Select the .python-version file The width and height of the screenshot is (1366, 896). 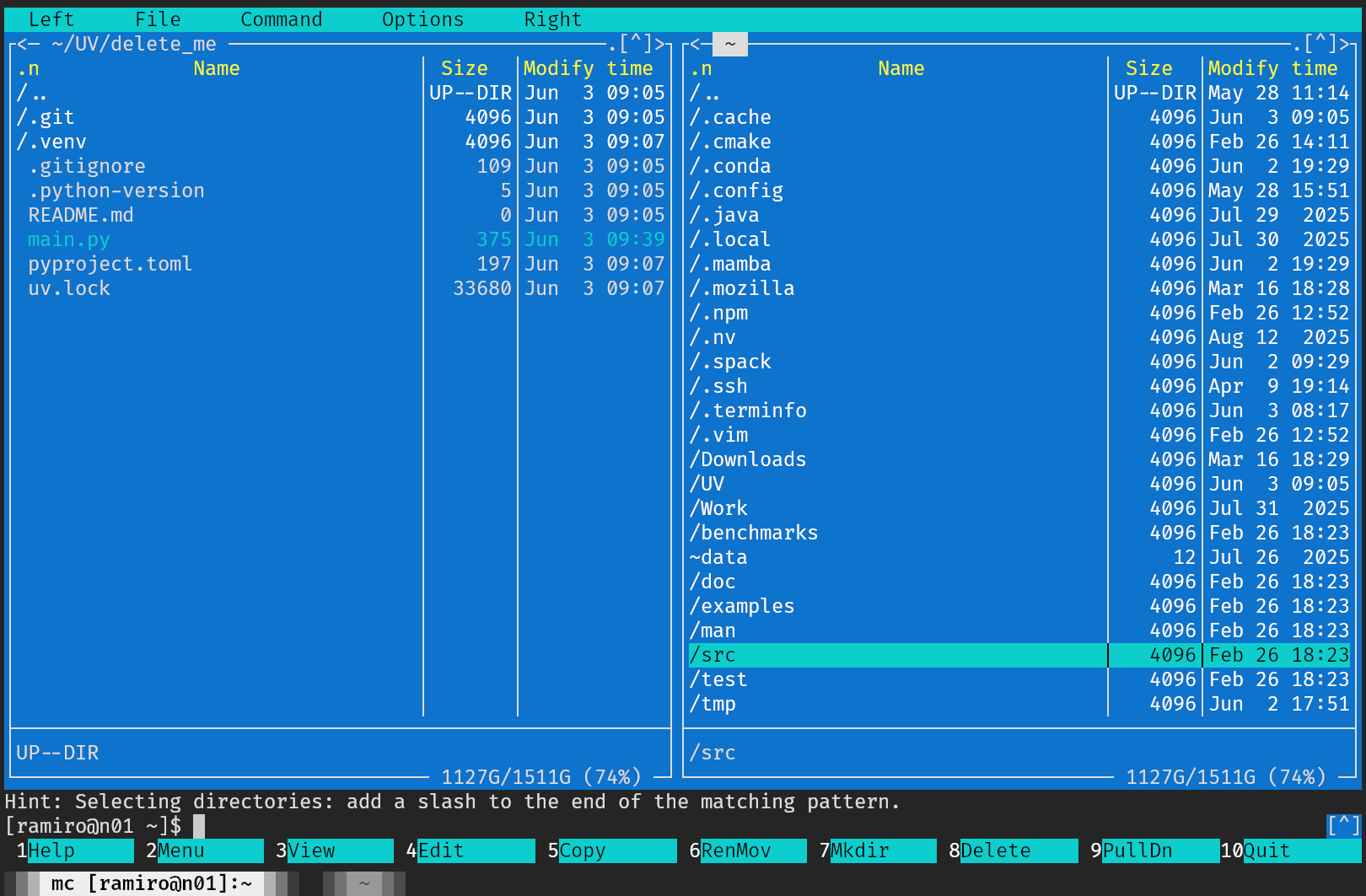341,190
